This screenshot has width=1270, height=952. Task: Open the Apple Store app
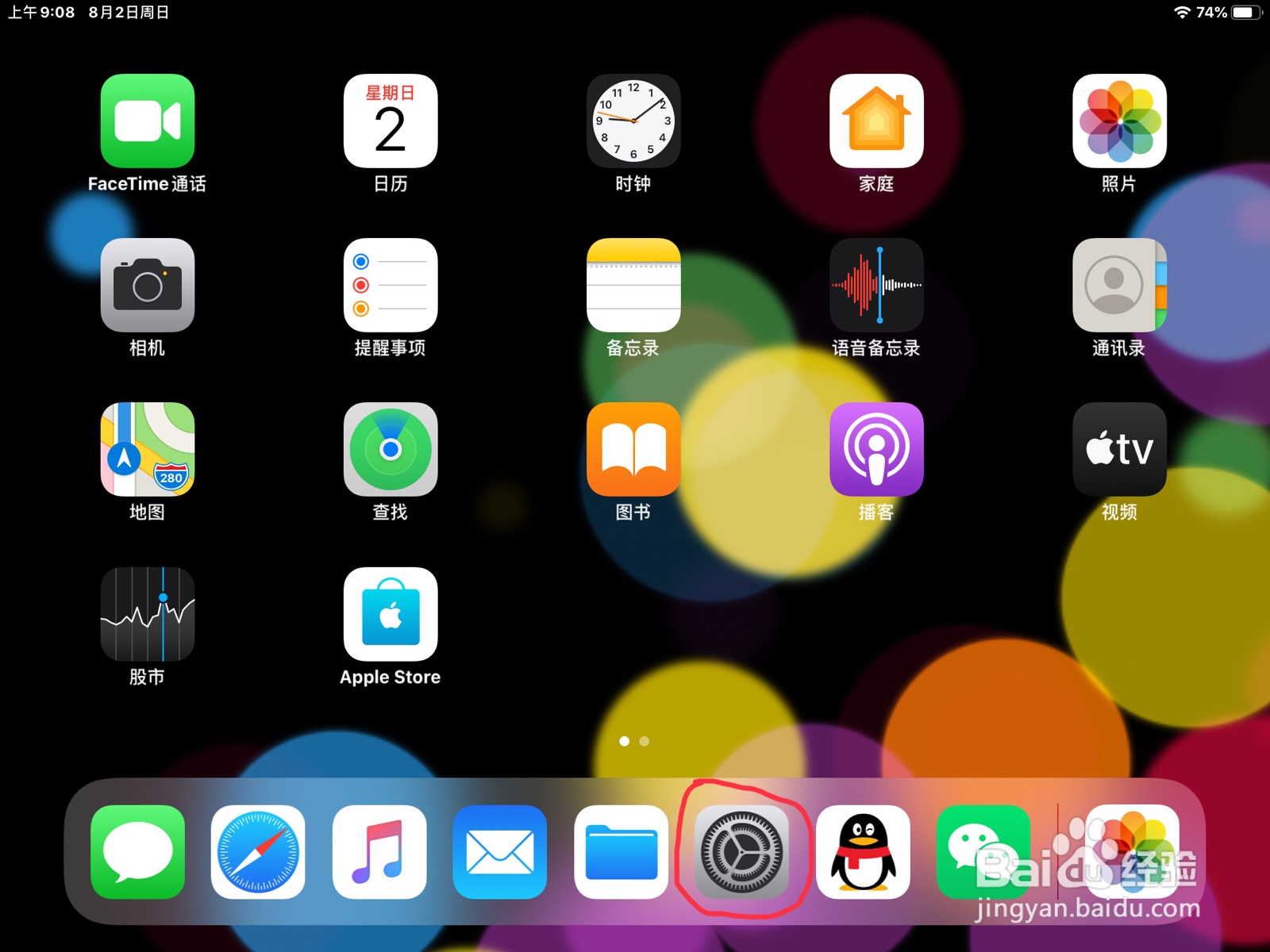click(x=391, y=614)
